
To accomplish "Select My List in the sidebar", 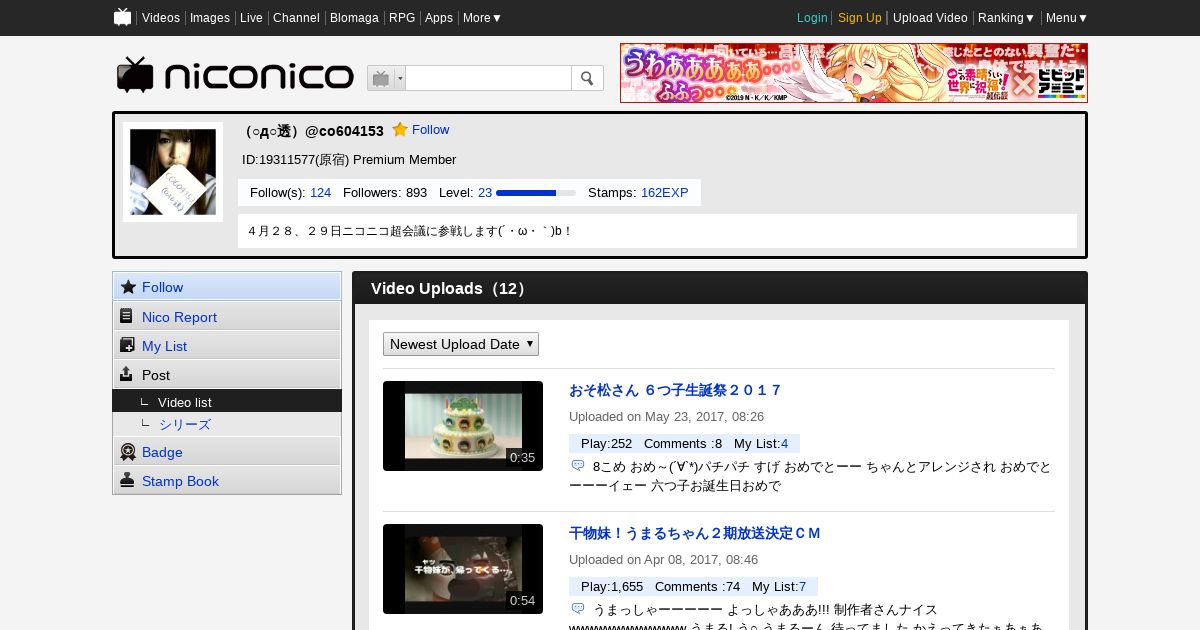I will pyautogui.click(x=227, y=345).
